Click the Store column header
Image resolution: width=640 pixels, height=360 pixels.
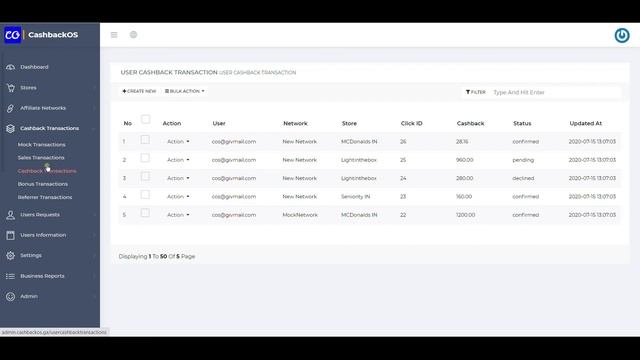(x=349, y=123)
